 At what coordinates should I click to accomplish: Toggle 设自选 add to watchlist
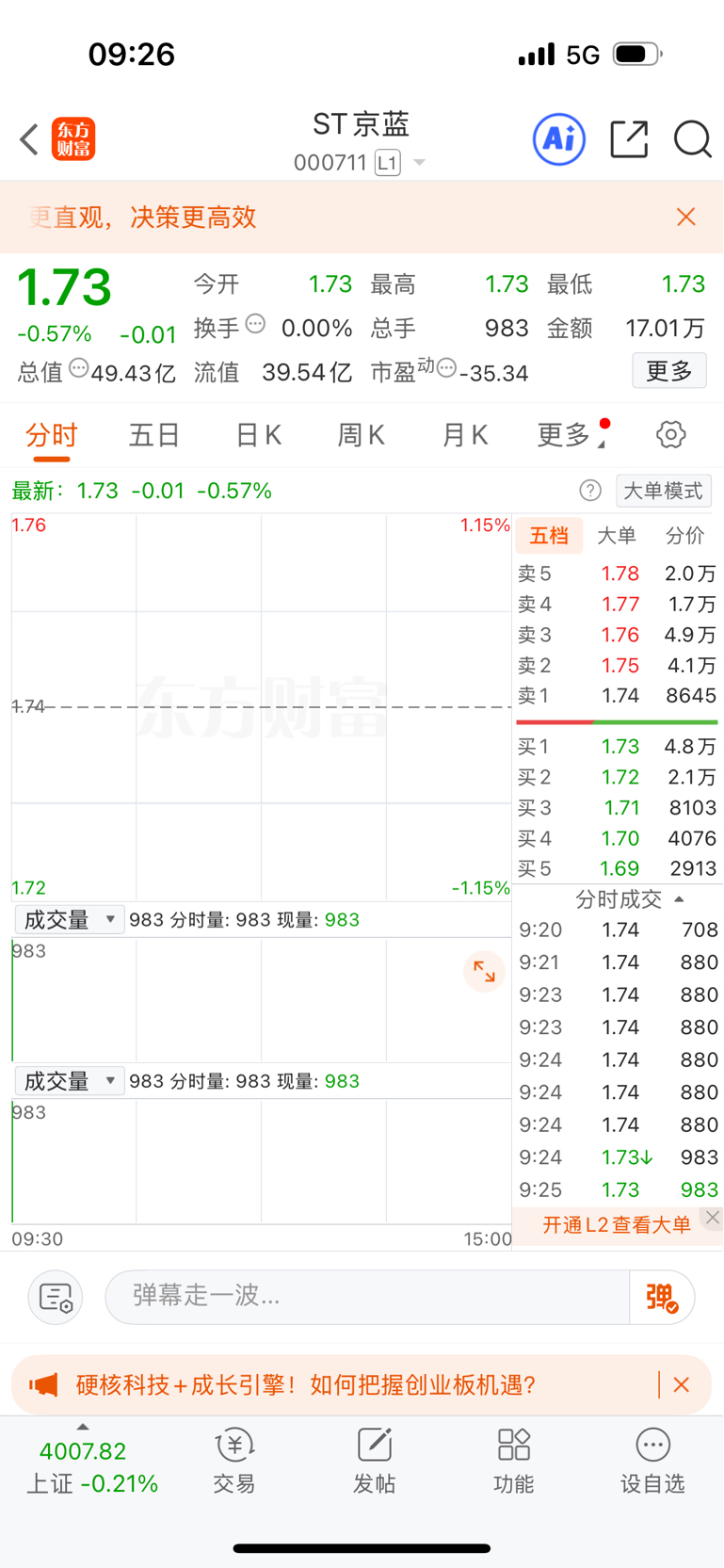652,1461
